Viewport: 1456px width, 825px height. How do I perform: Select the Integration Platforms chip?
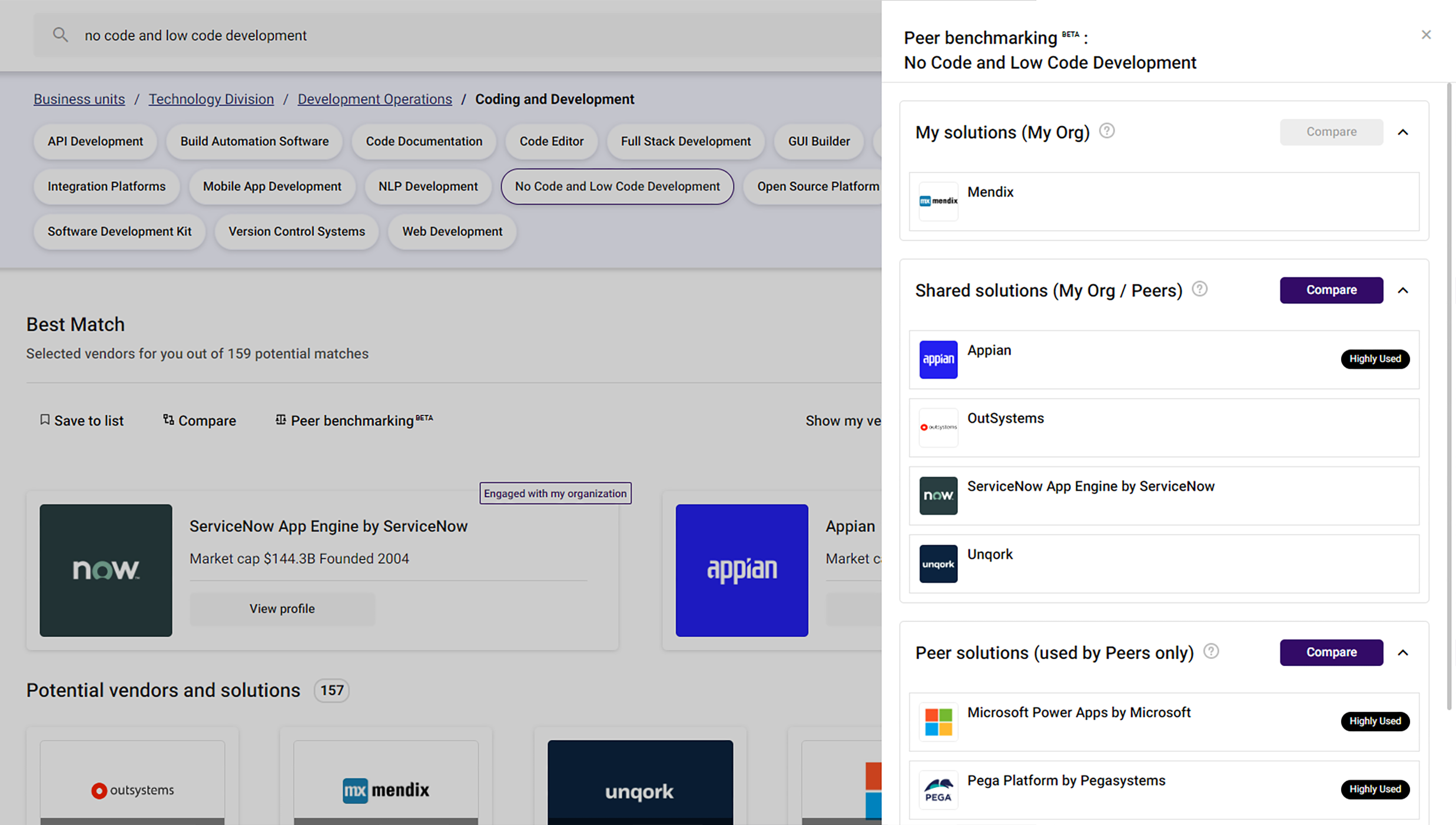(x=107, y=187)
